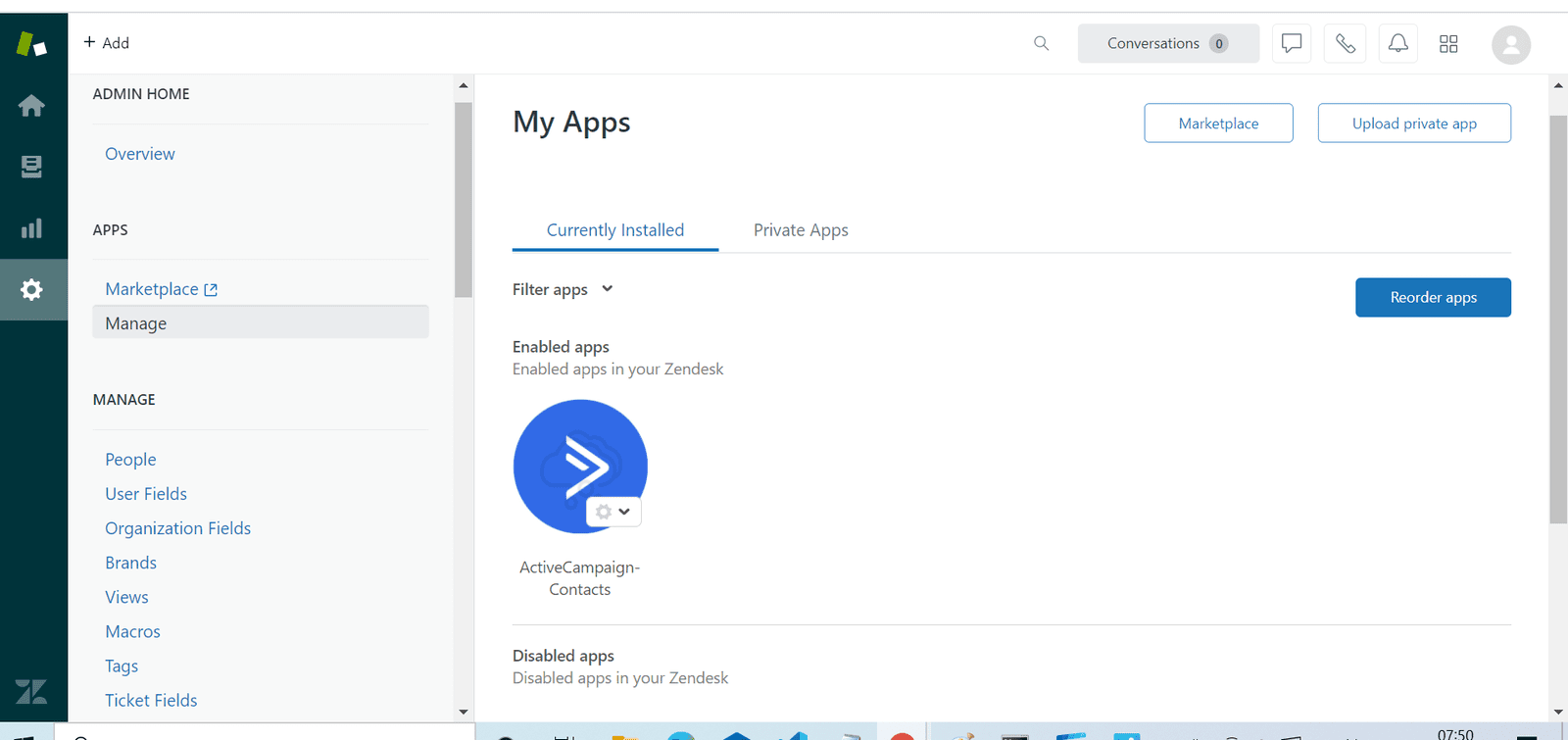This screenshot has height=740, width=1568.
Task: Click the Marketplace external-link icon in sidebar
Action: tap(211, 290)
